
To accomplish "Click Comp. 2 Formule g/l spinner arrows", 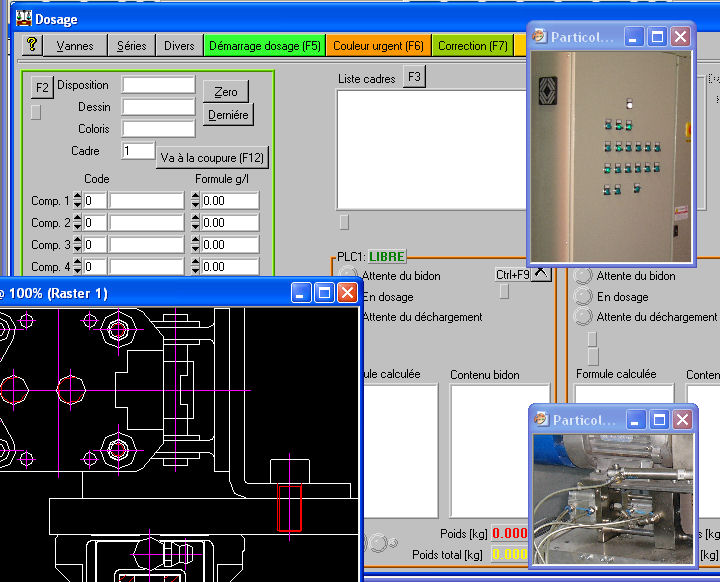I will (195, 223).
